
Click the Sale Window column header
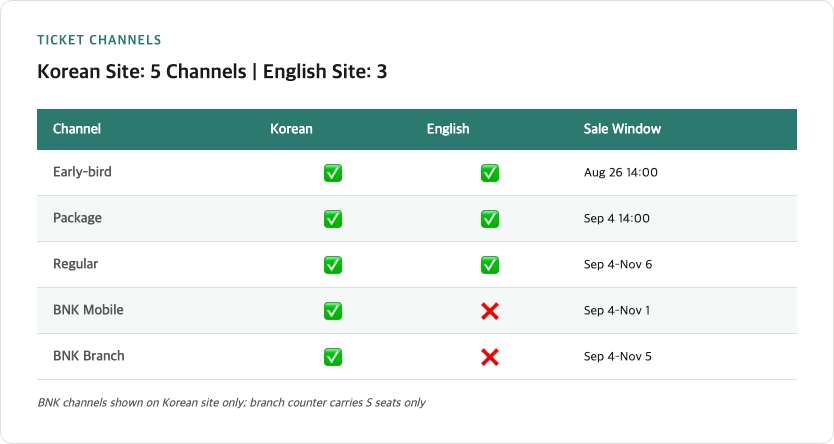tap(622, 129)
